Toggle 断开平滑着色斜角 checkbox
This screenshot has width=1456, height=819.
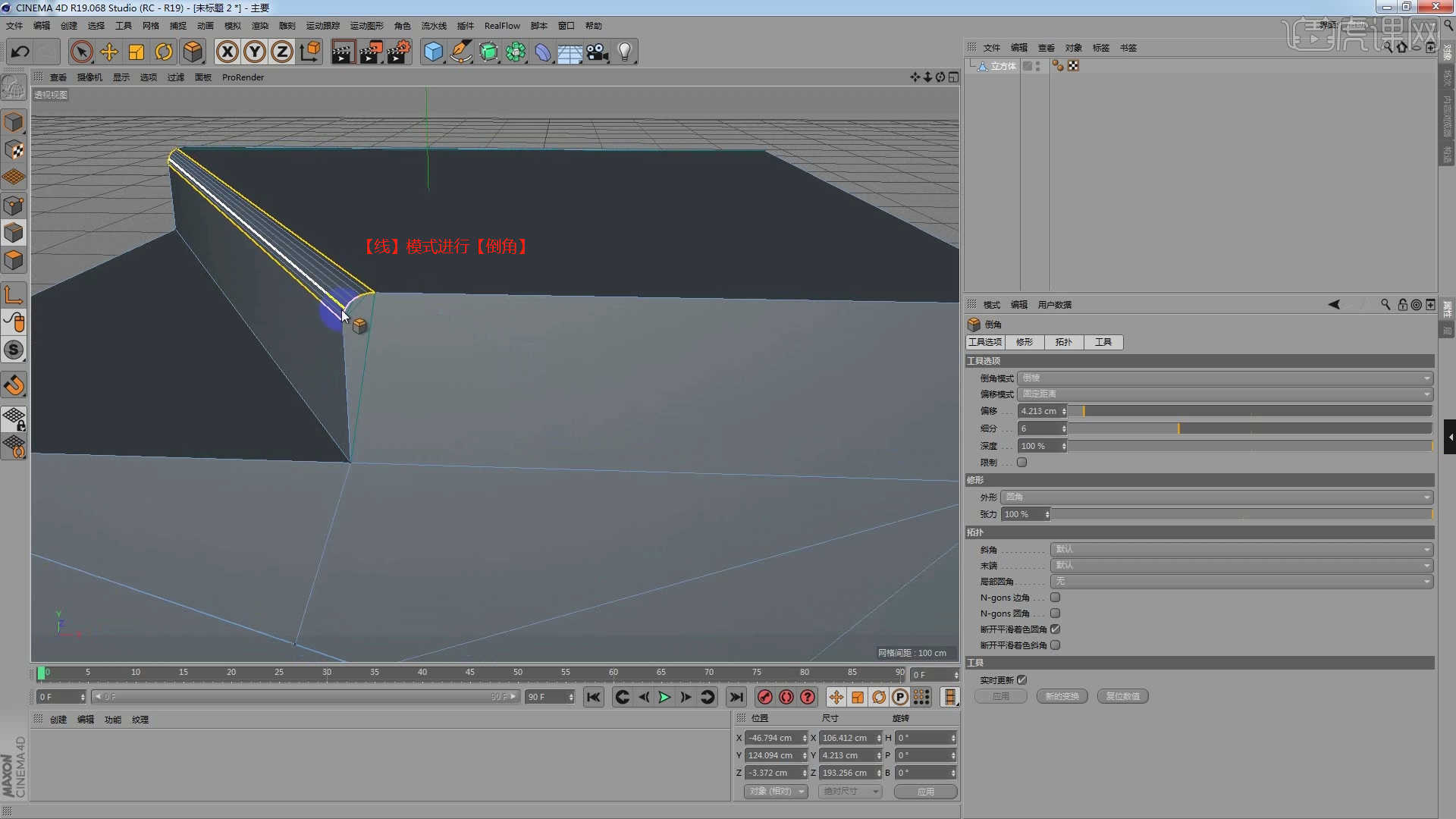pos(1055,645)
